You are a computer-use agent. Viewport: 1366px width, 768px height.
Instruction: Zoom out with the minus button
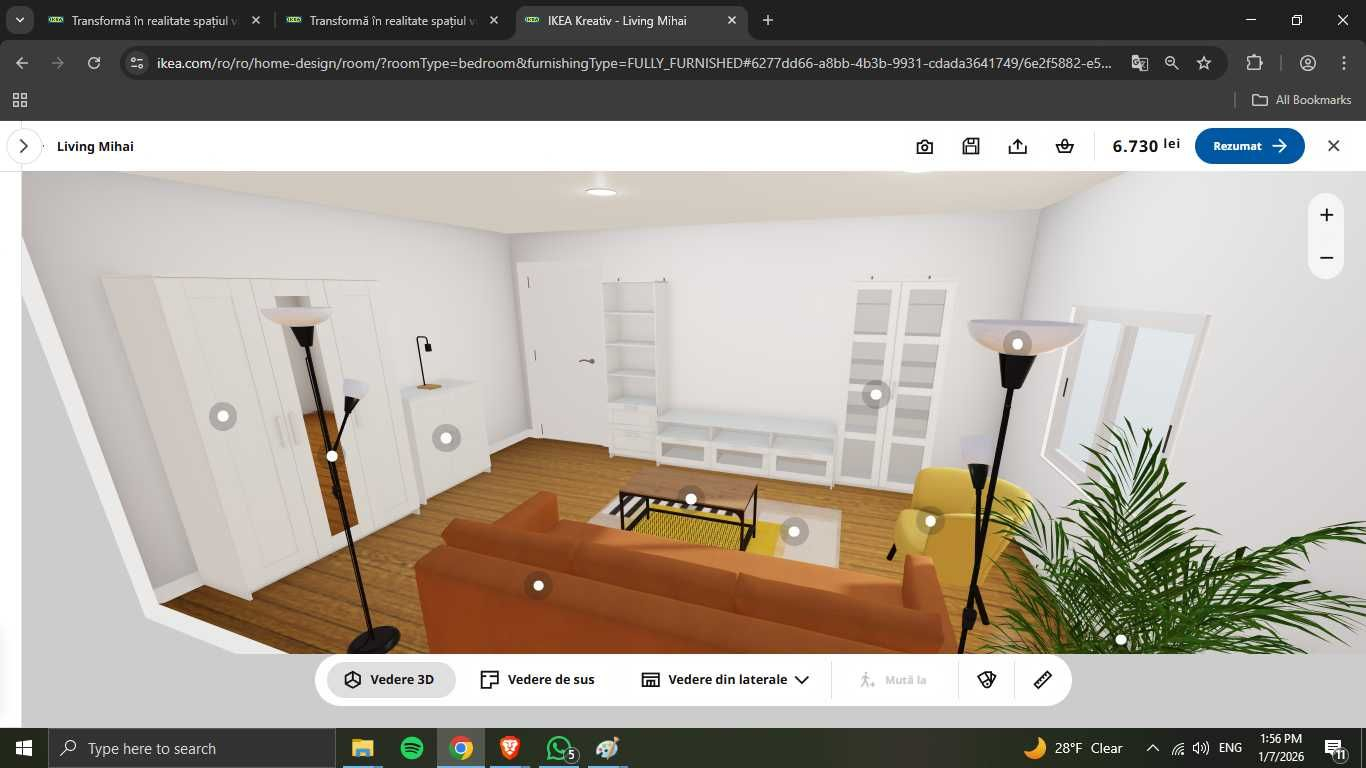[1326, 258]
